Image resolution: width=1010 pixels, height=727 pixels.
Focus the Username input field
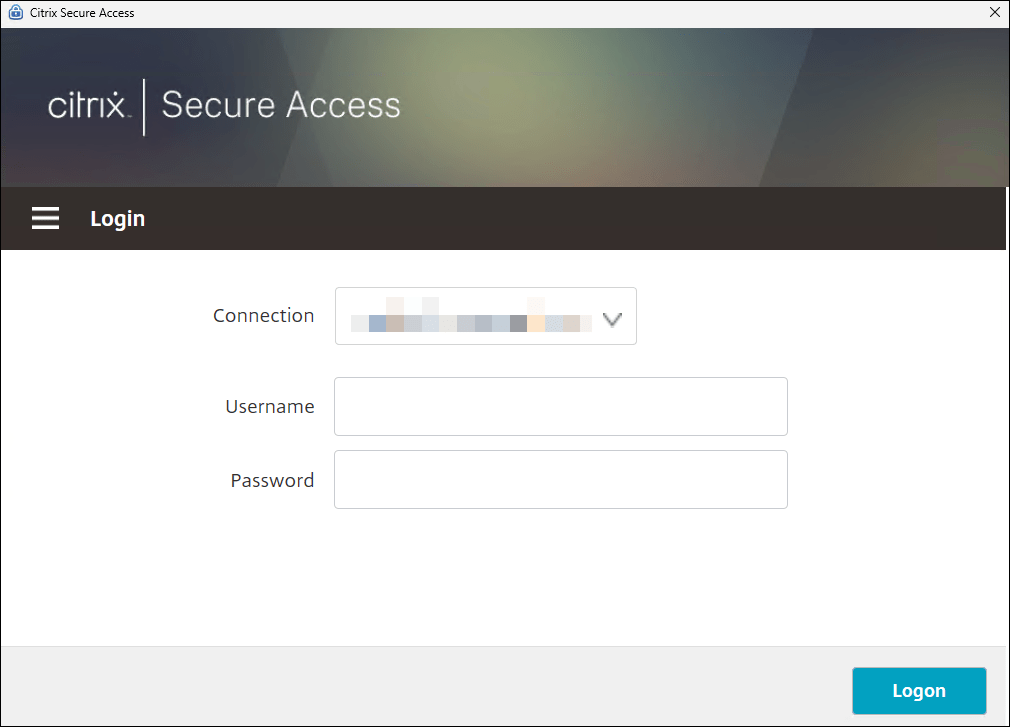(x=560, y=406)
